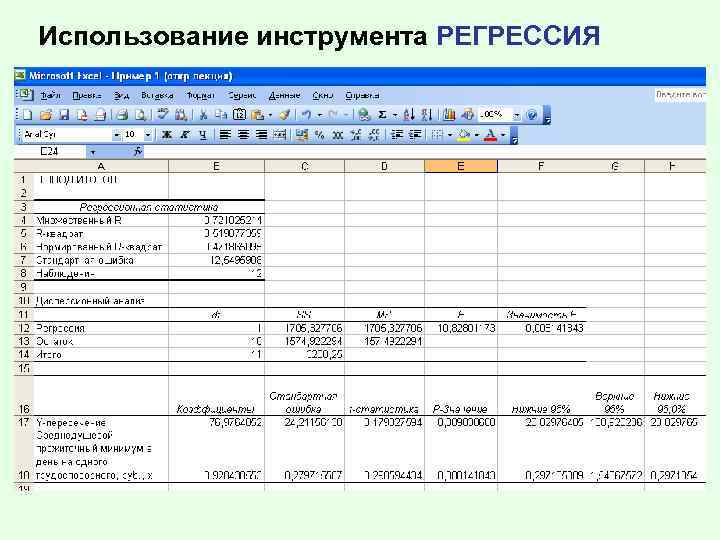Click the Print icon in the toolbar

coord(122,114)
